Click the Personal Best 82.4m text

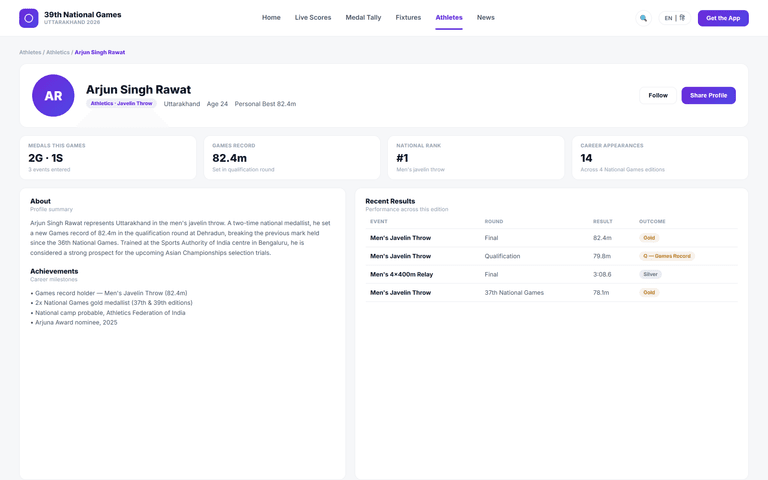[265, 104]
